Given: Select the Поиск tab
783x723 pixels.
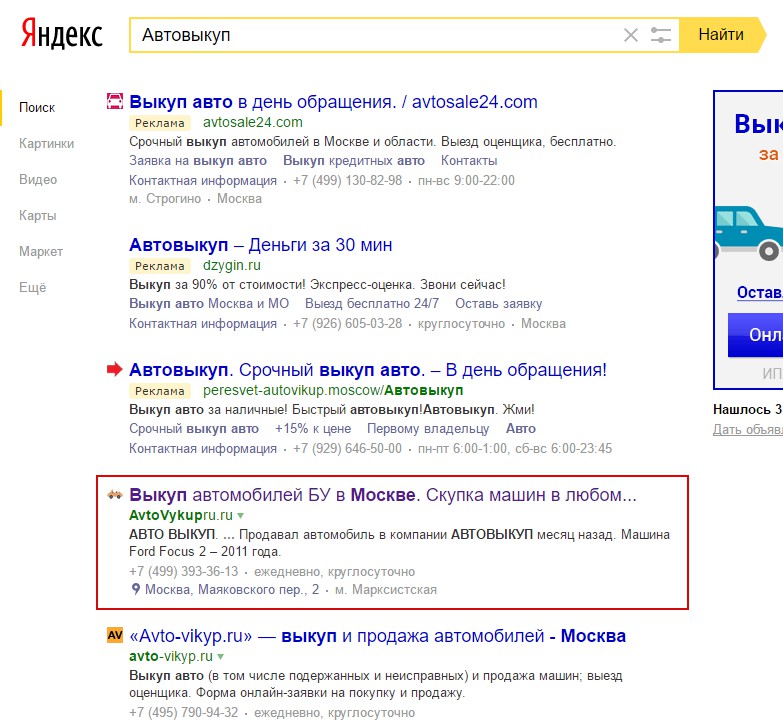Looking at the screenshot, I should (37, 107).
